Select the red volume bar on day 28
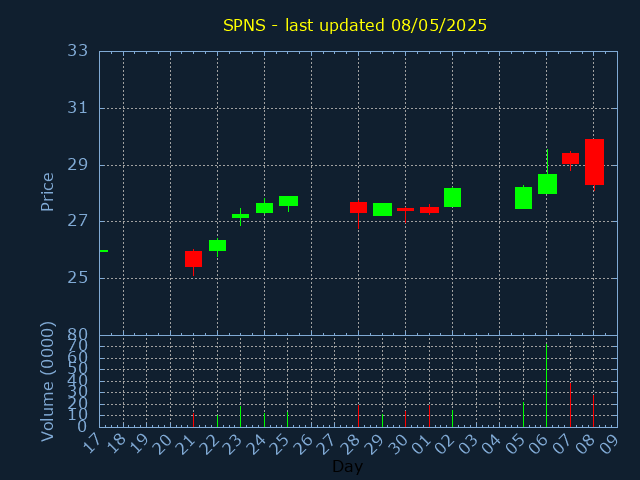 [x=358, y=416]
